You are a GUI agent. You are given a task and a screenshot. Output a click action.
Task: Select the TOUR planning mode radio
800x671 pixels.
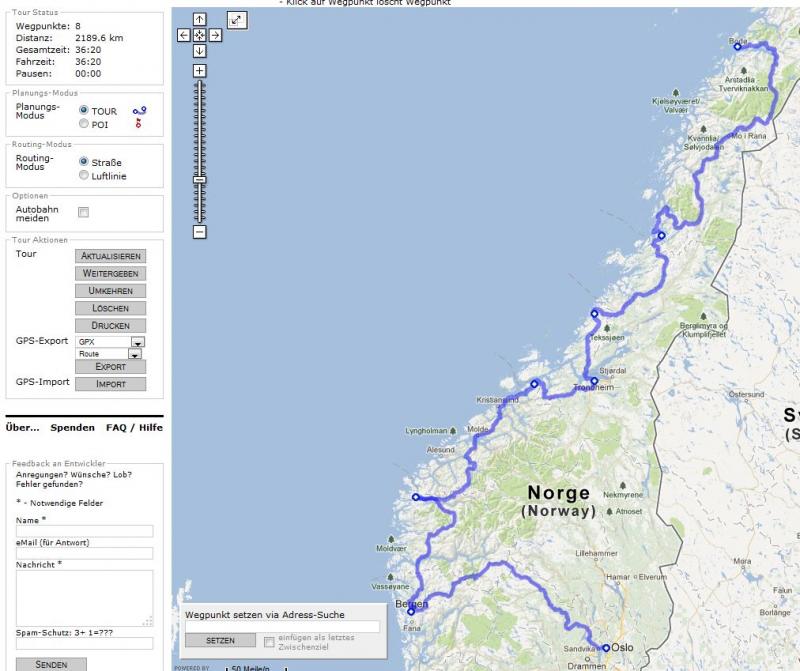pos(84,110)
